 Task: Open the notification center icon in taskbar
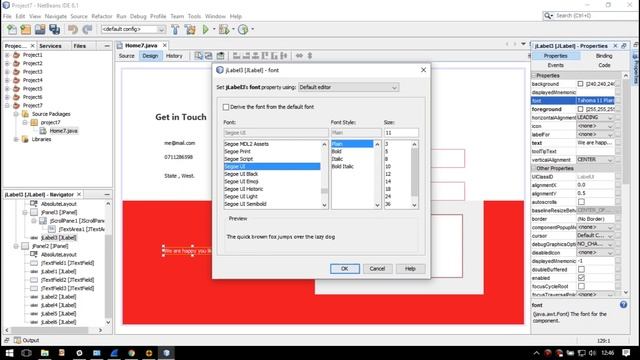(x=626, y=353)
